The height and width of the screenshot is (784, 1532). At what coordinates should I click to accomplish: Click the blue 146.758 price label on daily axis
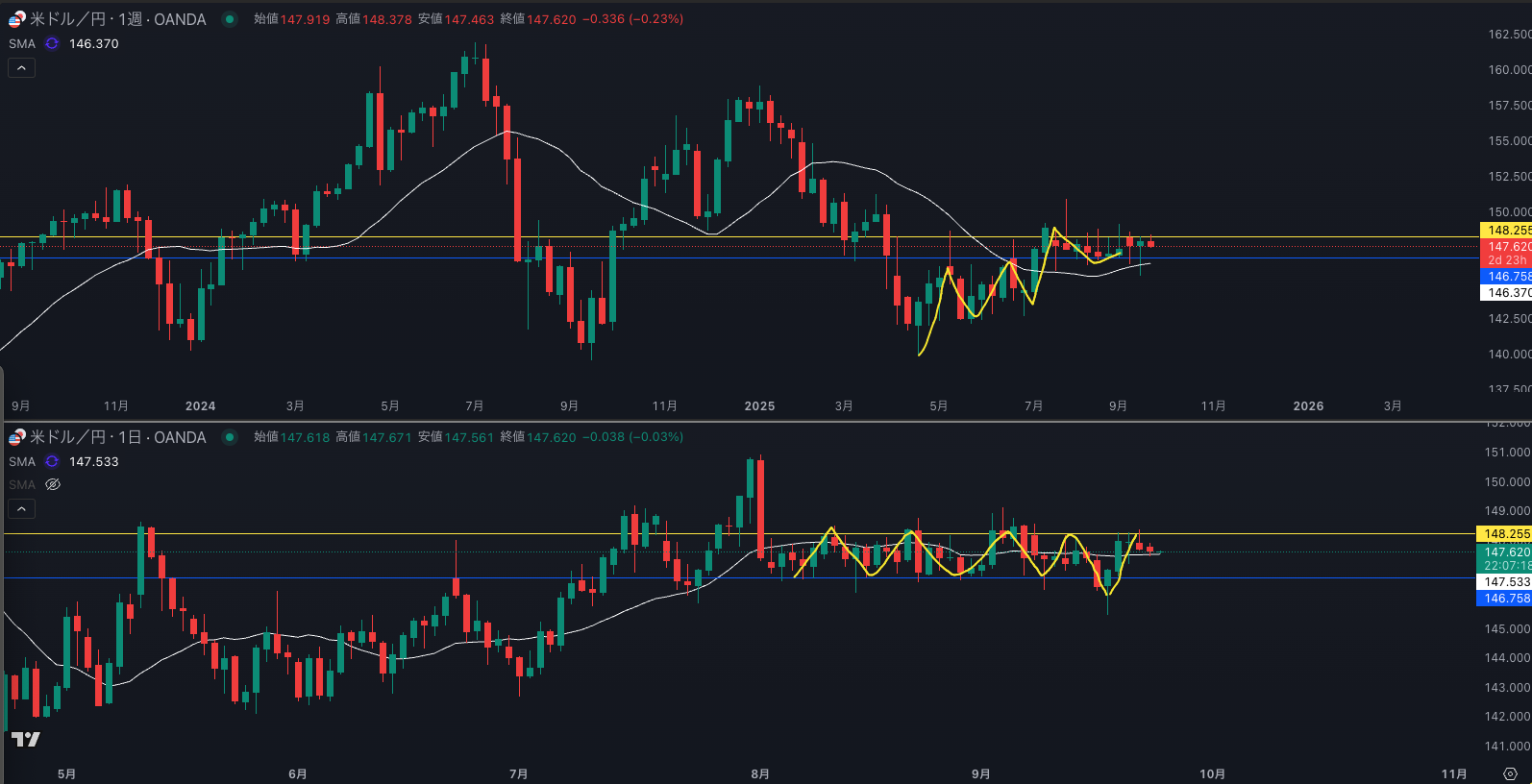[x=1504, y=599]
